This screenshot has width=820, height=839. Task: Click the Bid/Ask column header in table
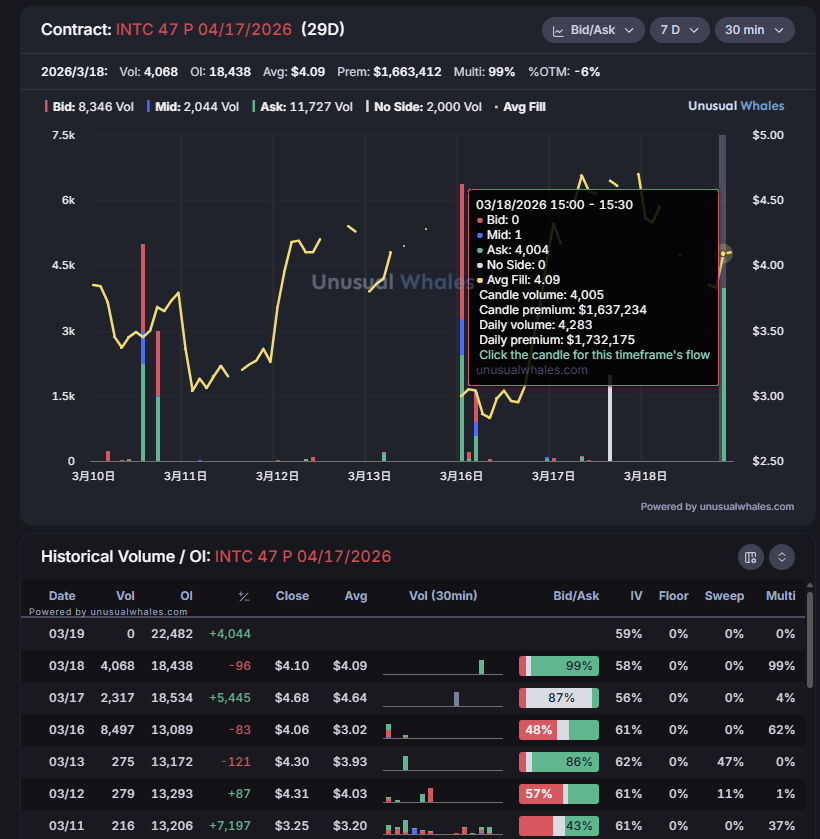pyautogui.click(x=576, y=596)
